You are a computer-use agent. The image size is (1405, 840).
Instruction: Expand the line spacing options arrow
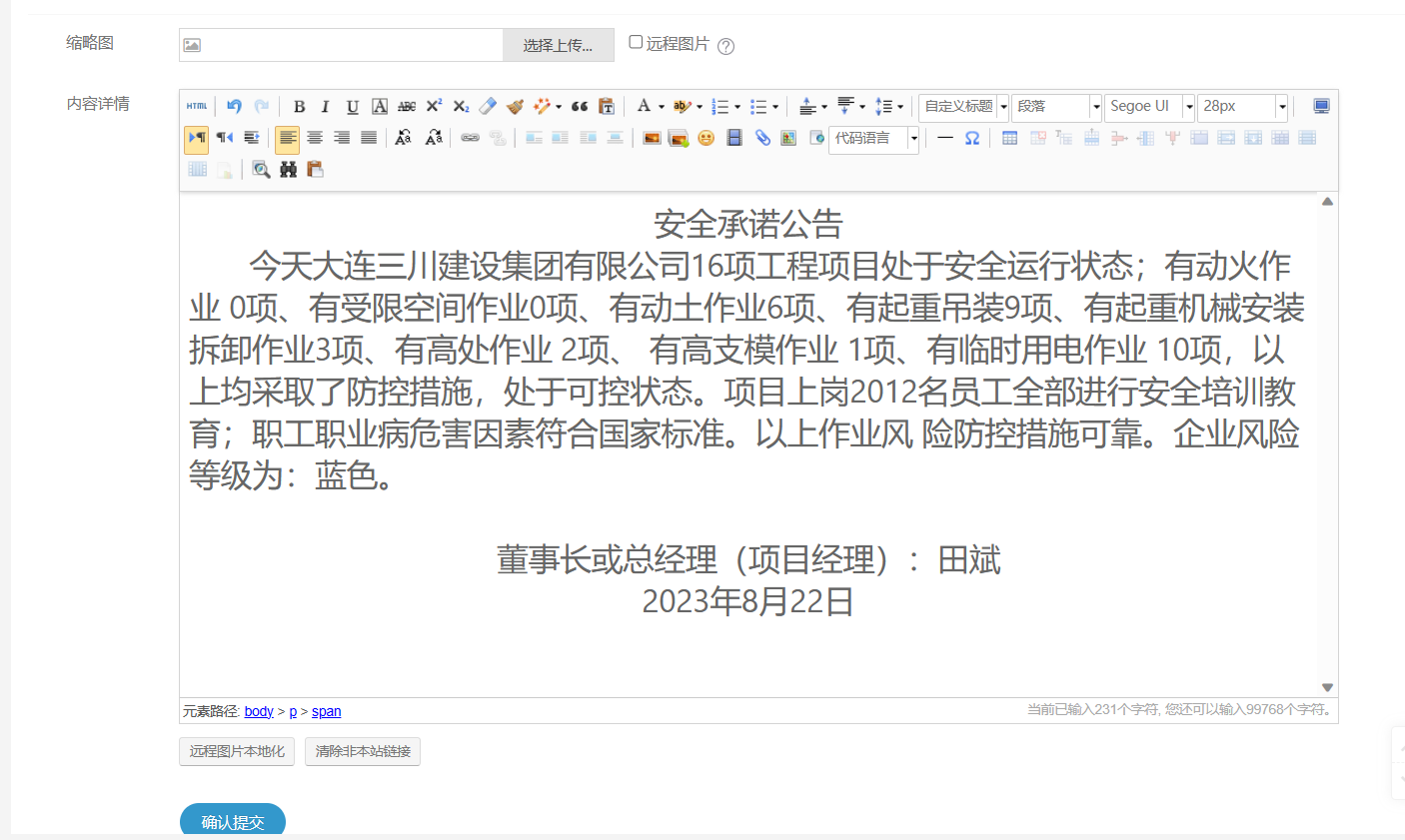point(900,107)
